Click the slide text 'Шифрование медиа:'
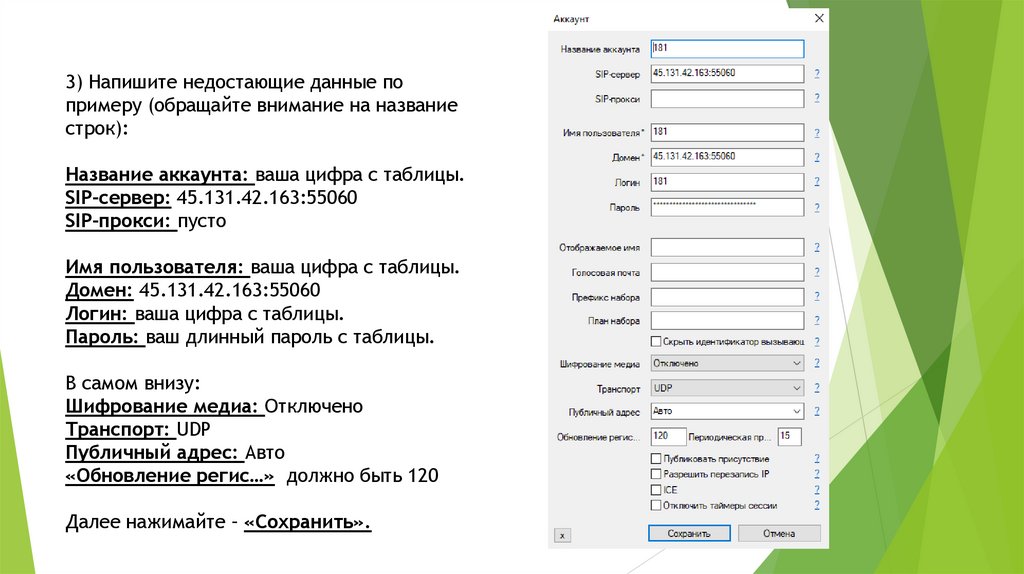Image resolution: width=1024 pixels, height=574 pixels. pyautogui.click(x=163, y=406)
